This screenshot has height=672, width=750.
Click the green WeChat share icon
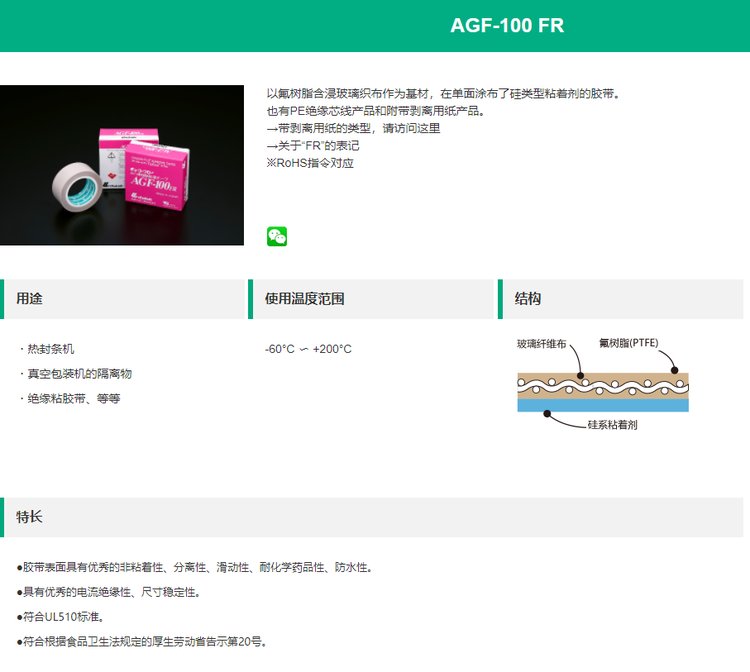pos(277,236)
